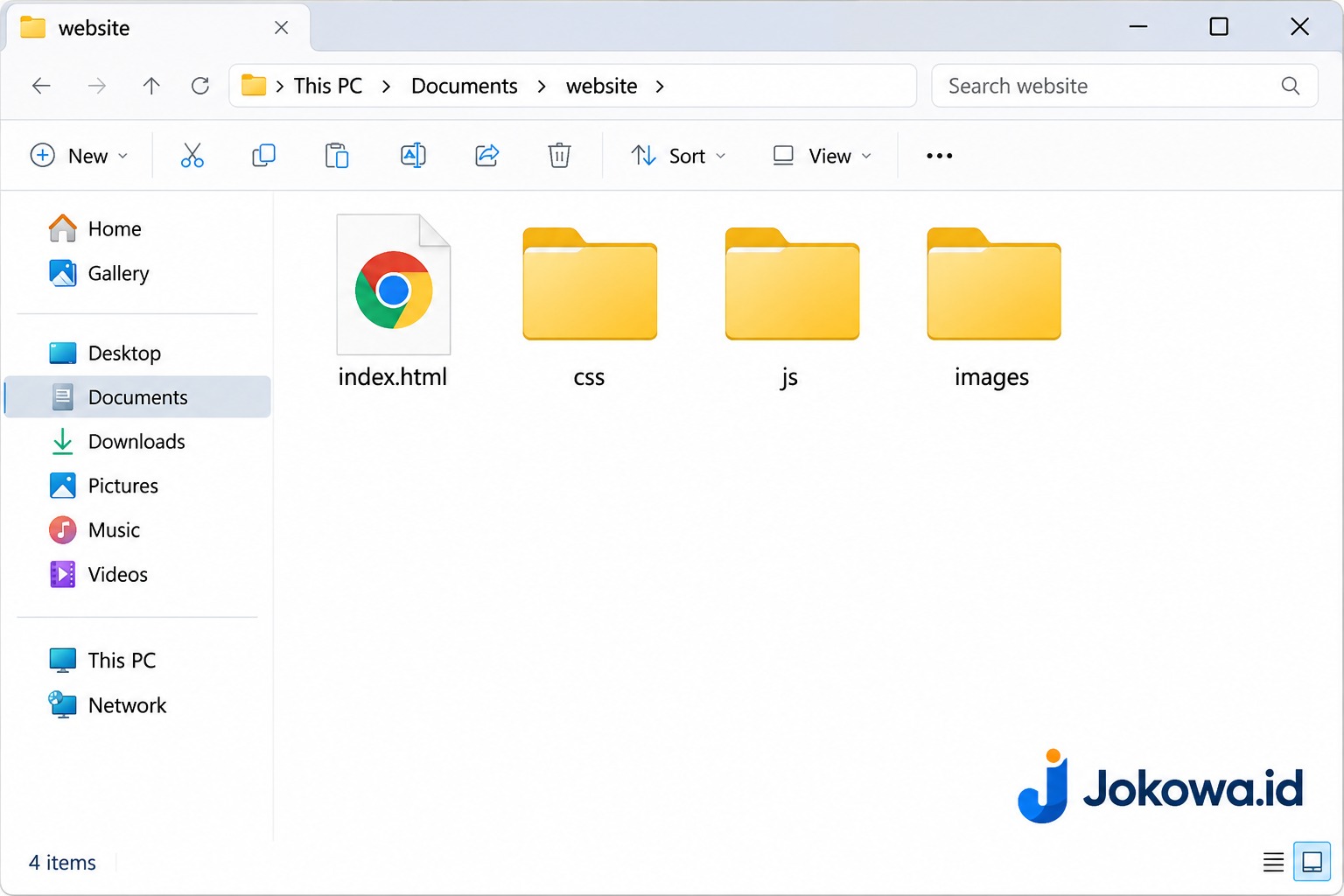This screenshot has width=1344, height=896.
Task: Click the Search website input field
Action: coord(1124,86)
